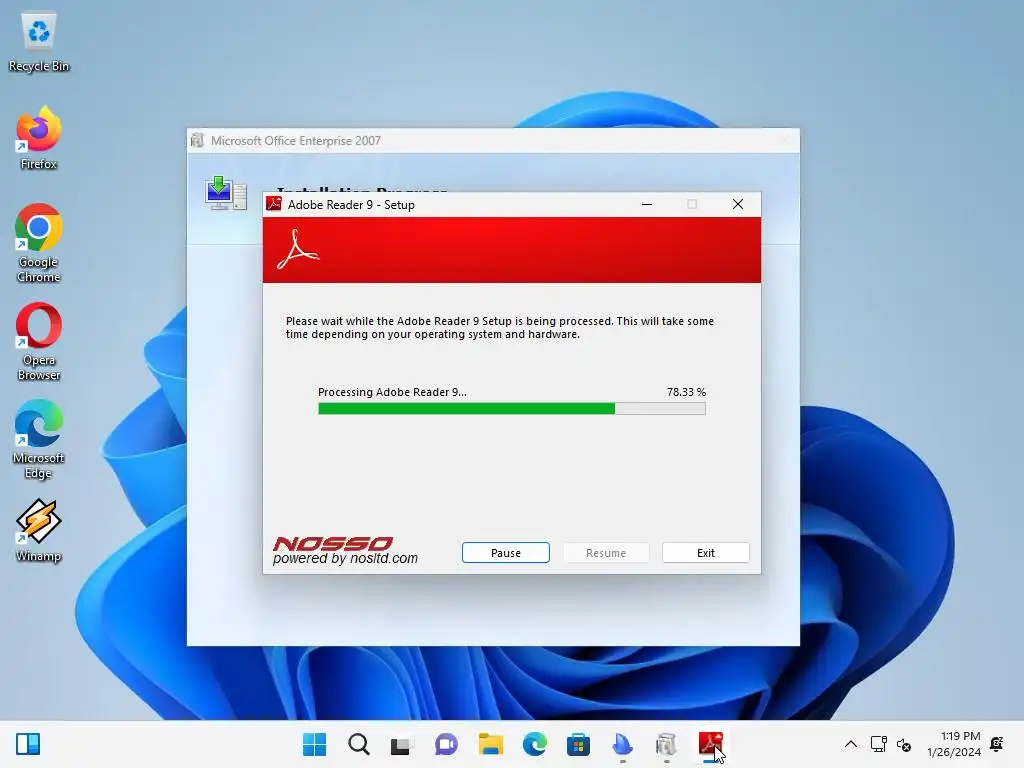This screenshot has width=1024, height=768.
Task: Click the blue sail-shaped taskbar app icon
Action: point(622,744)
